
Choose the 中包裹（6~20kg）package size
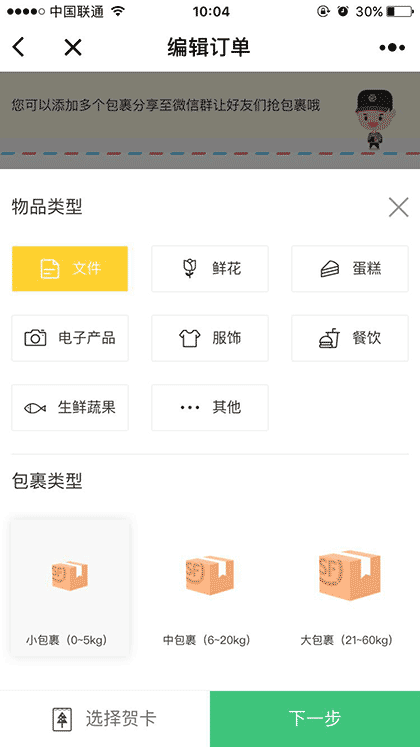pyautogui.click(x=210, y=587)
